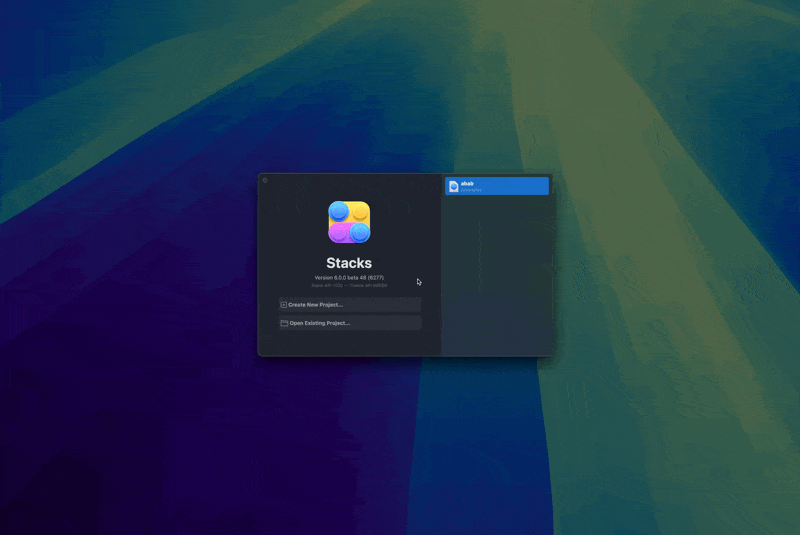
Task: Click the Stacks title heading
Action: pos(349,263)
